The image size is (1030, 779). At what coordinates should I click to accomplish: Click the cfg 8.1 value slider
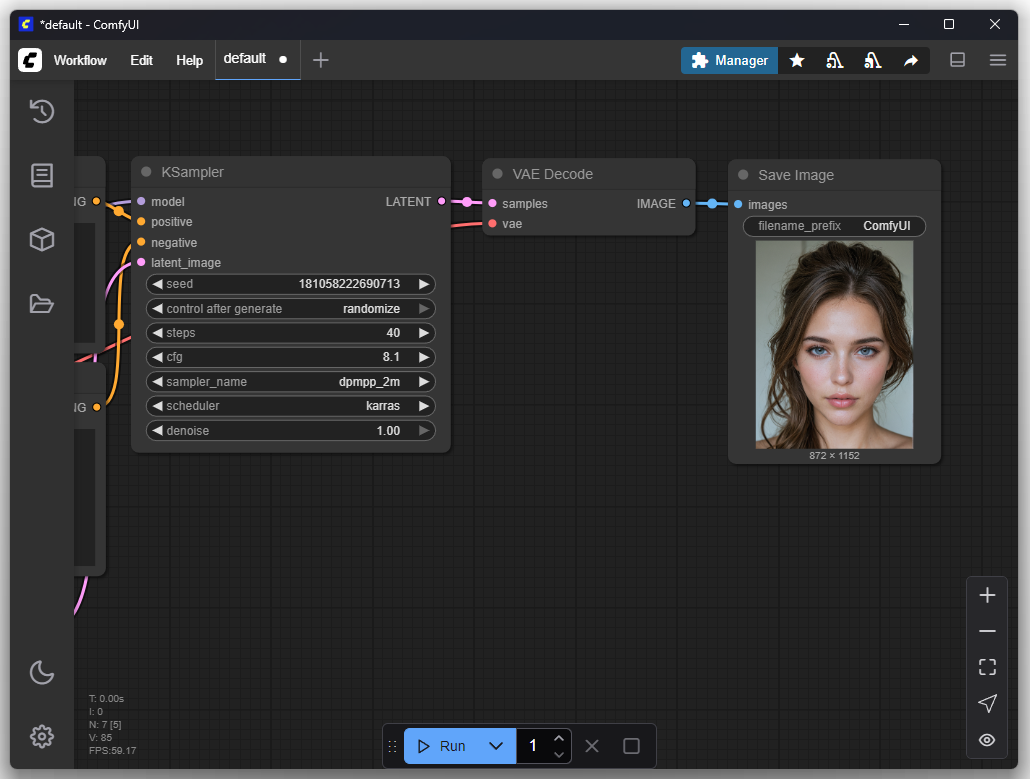290,357
